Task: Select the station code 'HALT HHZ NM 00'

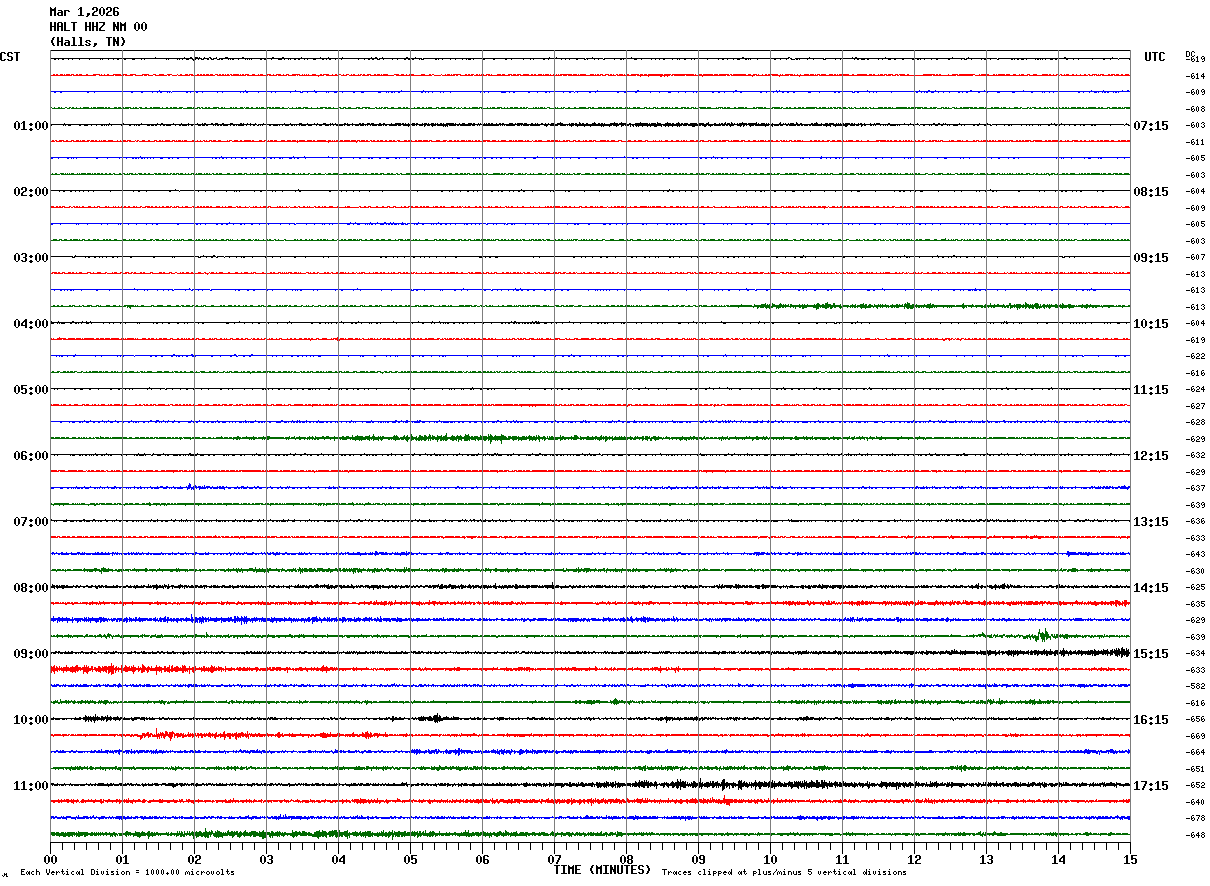Action: click(98, 27)
